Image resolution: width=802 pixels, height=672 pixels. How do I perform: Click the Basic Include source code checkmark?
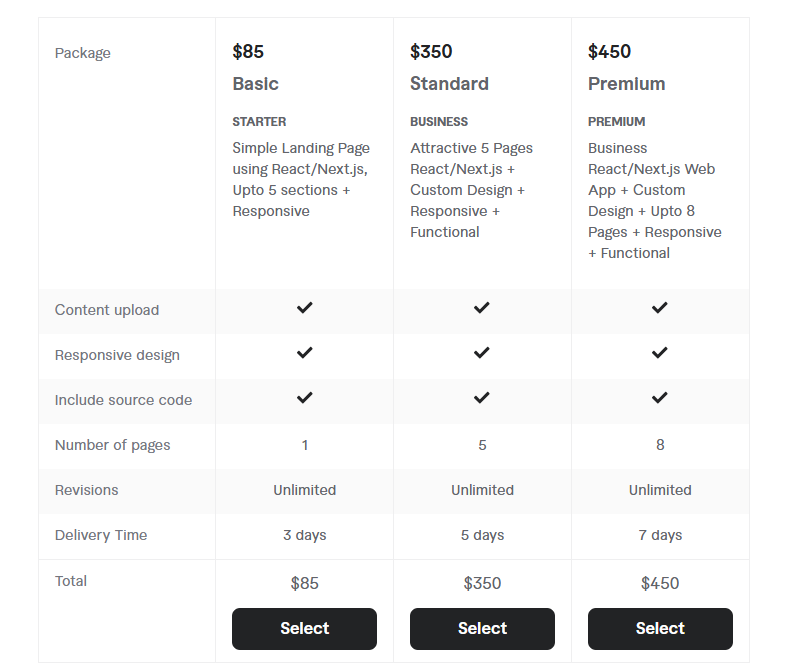304,398
